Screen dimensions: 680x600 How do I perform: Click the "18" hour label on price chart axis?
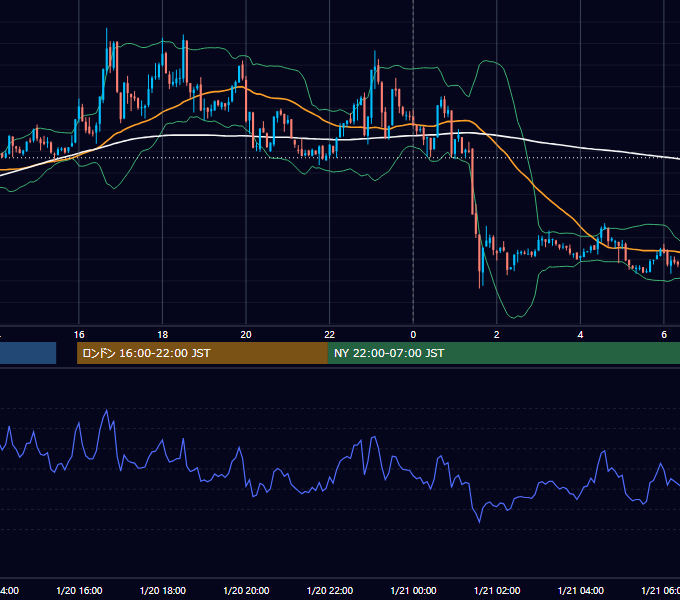162,335
